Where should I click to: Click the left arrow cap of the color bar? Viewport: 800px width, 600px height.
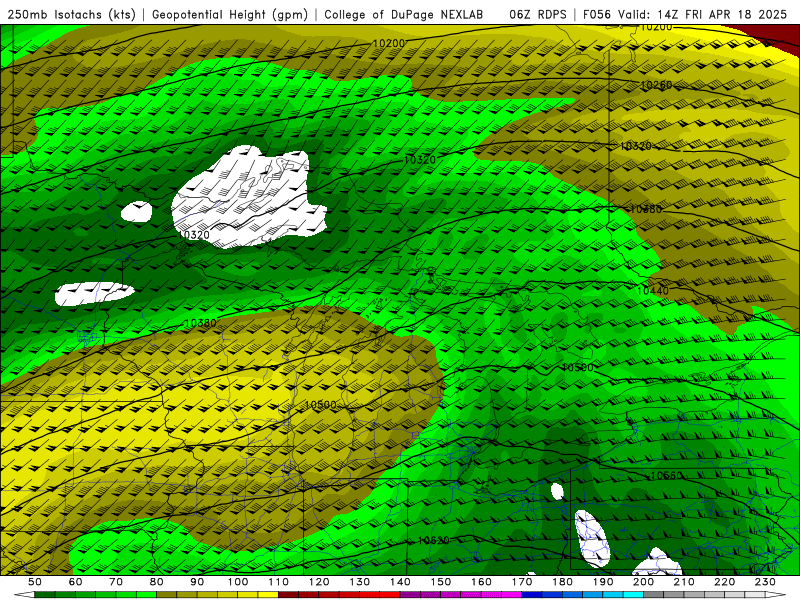point(24,595)
